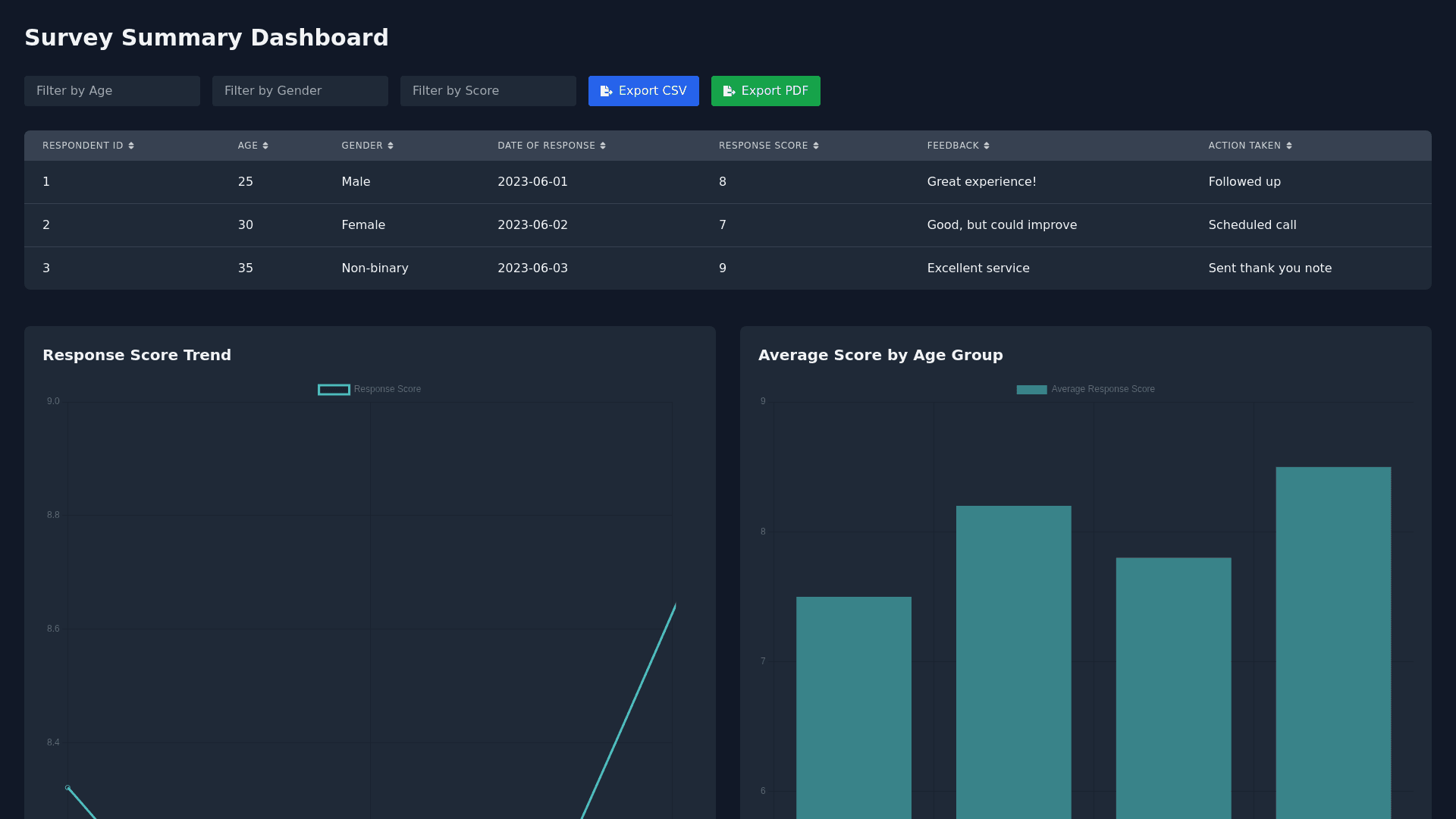Click the Response Score sort arrows
Image resolution: width=1456 pixels, height=819 pixels.
click(x=816, y=146)
